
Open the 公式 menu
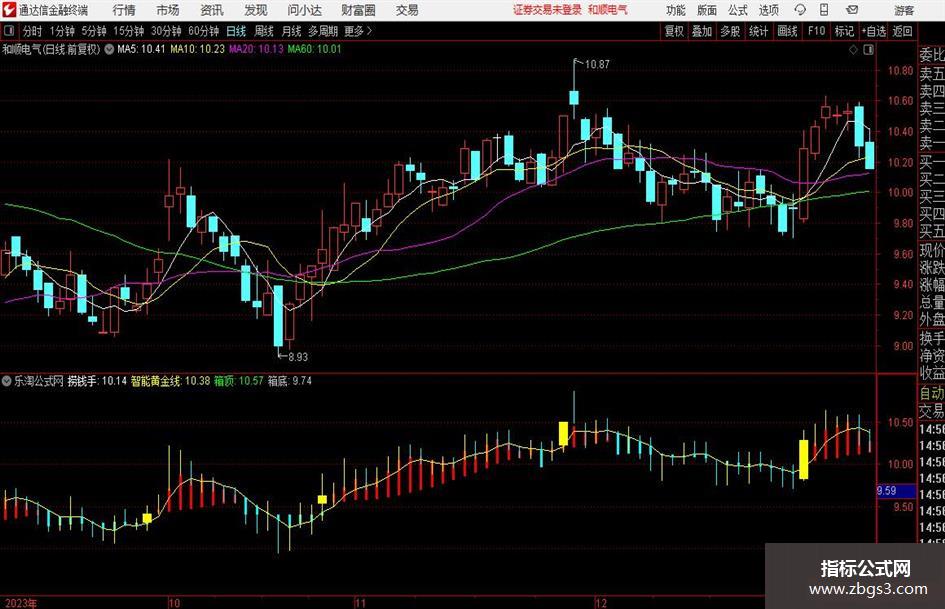coord(737,10)
